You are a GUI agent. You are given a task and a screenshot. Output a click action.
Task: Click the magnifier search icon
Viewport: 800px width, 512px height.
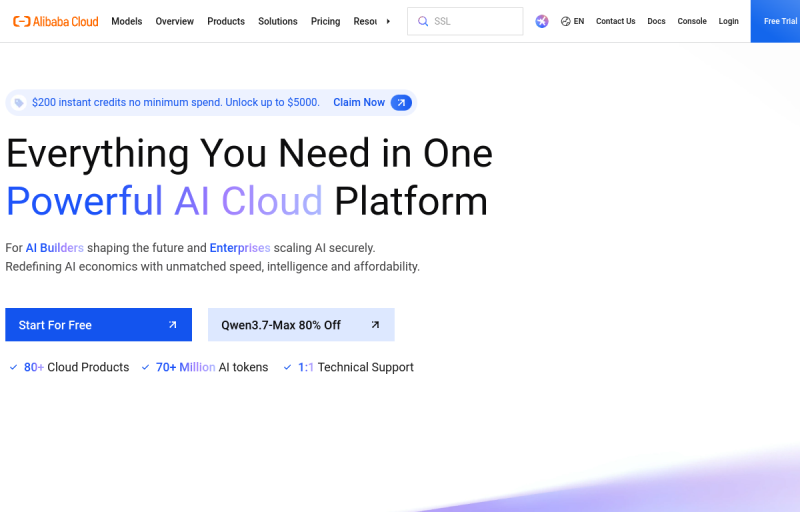click(x=423, y=21)
